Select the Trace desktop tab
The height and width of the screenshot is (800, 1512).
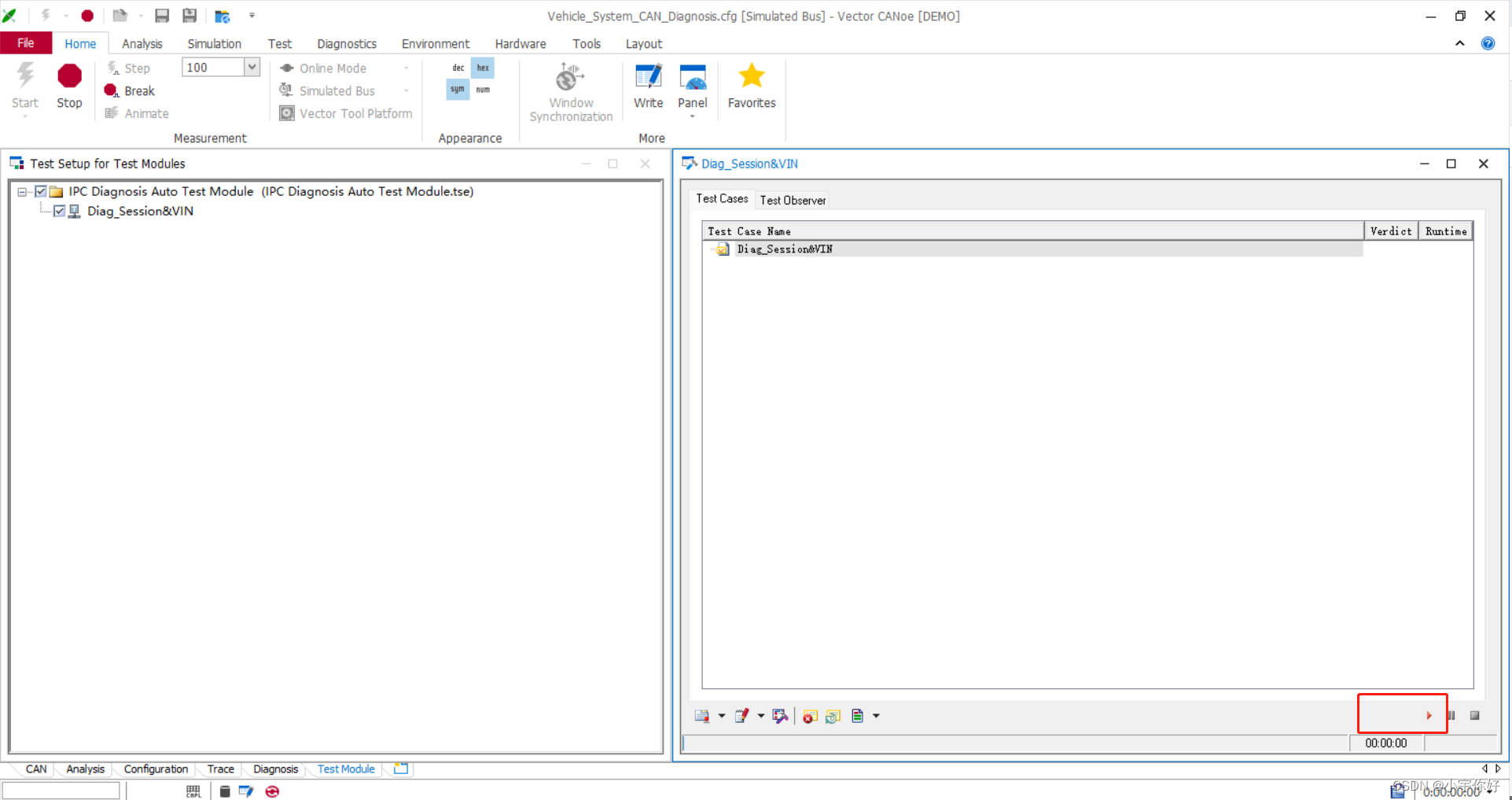220,769
